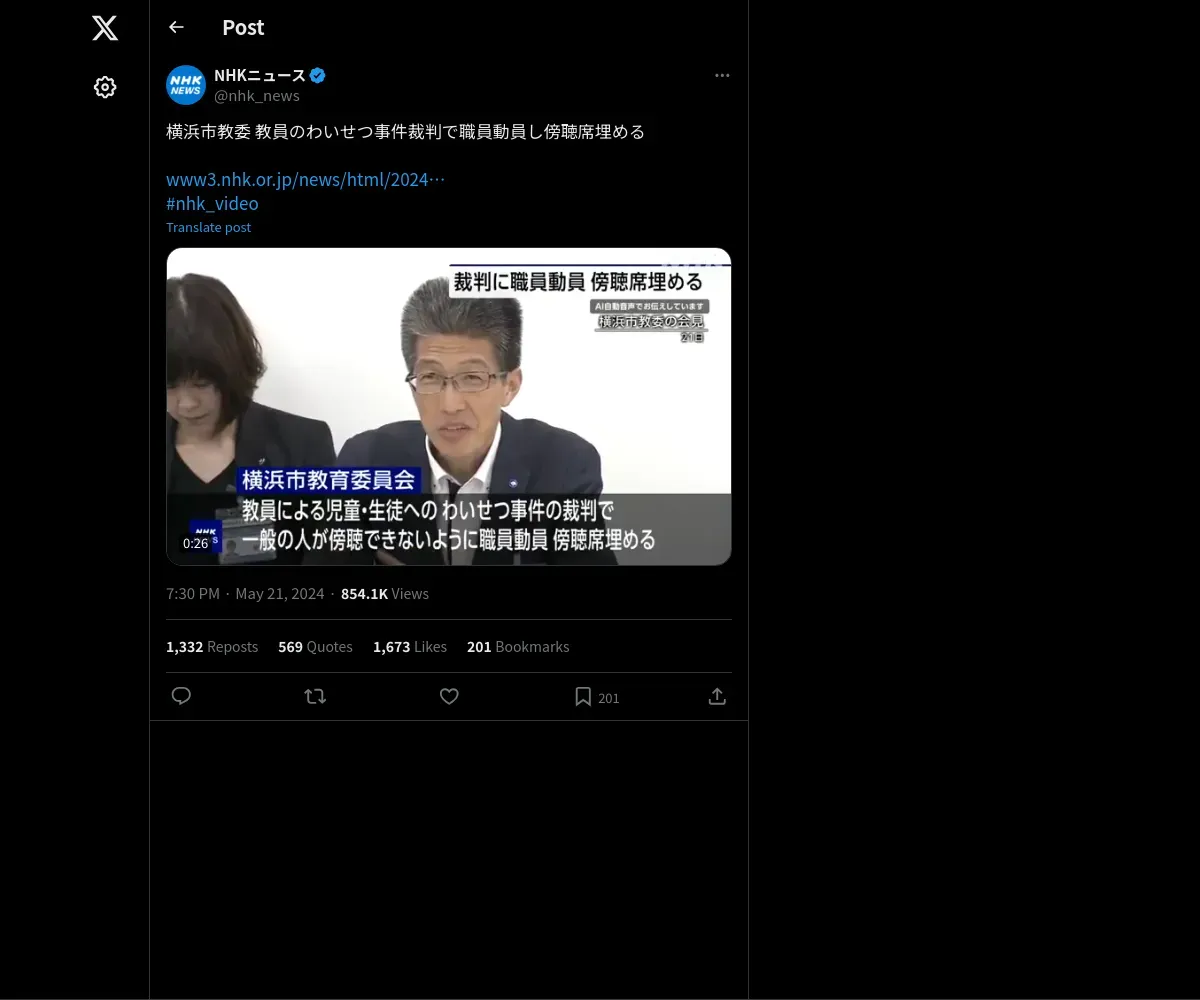
Task: Open the settings gear icon
Action: 105,87
